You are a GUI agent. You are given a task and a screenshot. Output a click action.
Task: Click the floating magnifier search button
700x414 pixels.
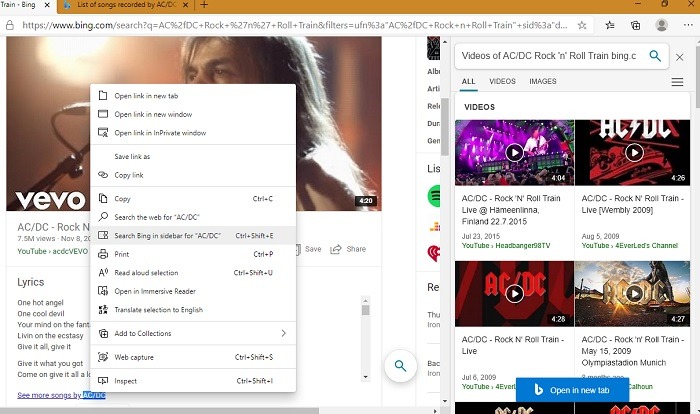pos(400,366)
